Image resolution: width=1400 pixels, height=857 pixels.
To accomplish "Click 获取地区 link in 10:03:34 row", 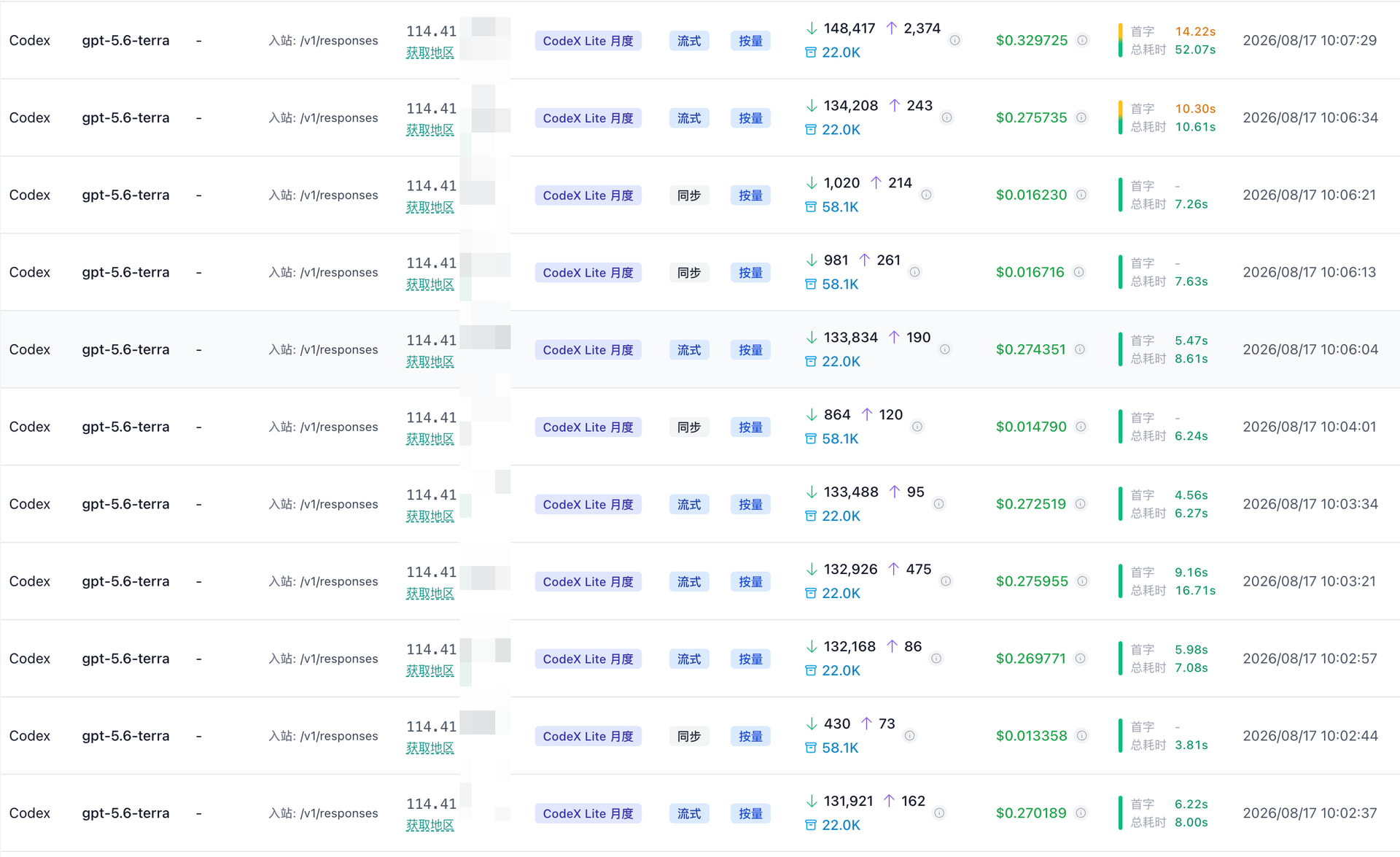I will tap(430, 517).
